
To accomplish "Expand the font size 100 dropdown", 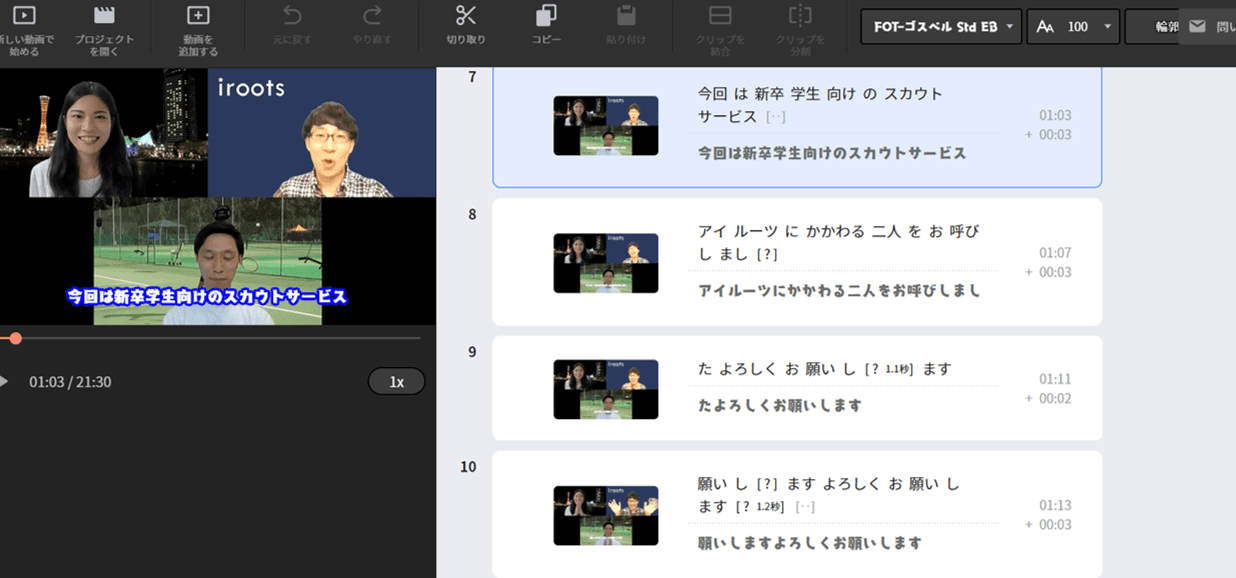I will click(1072, 27).
